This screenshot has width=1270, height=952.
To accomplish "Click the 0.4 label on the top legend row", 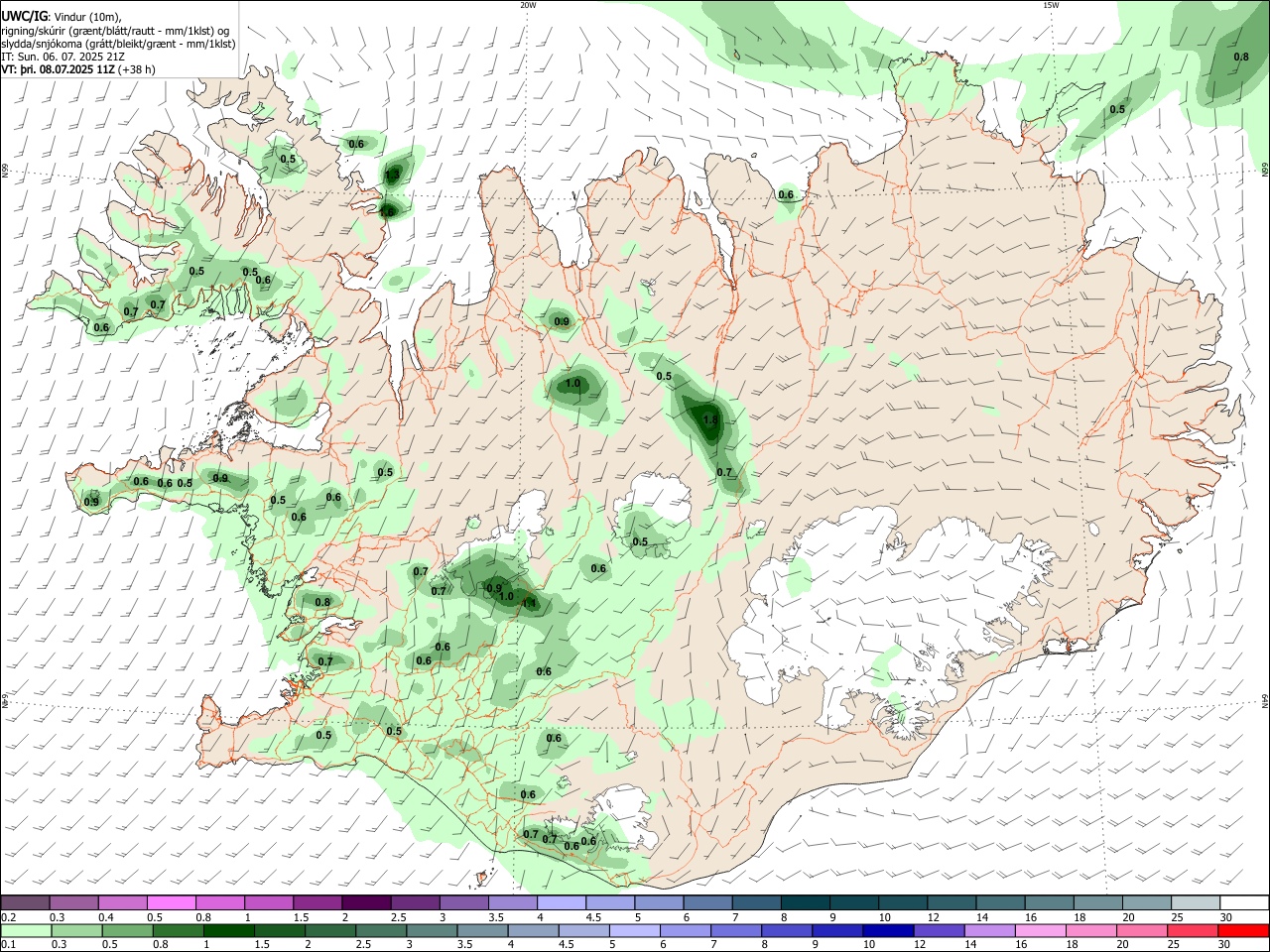I will [x=106, y=917].
